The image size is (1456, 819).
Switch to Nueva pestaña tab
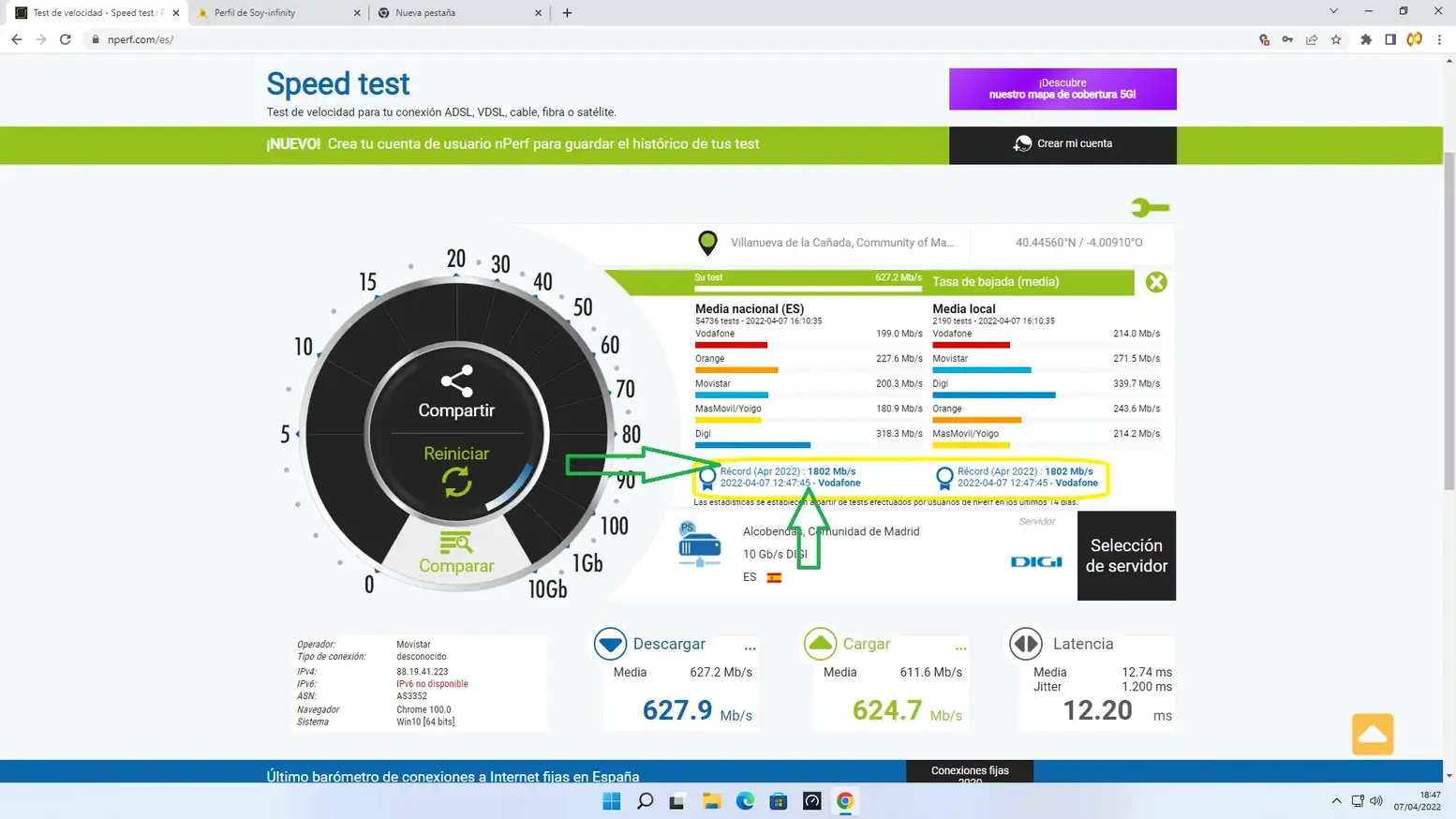tap(459, 13)
